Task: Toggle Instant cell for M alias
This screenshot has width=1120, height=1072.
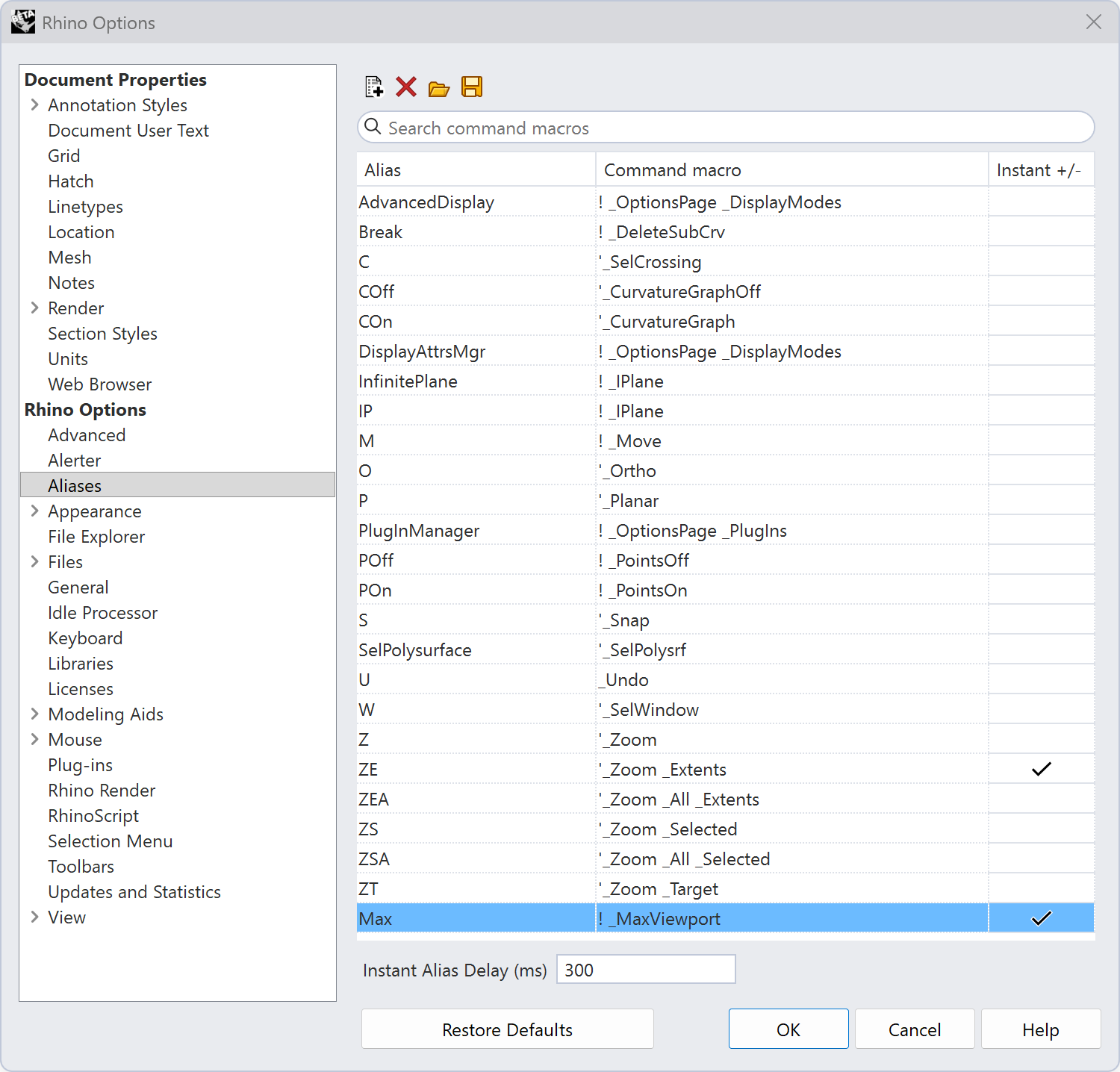Action: 1042,440
